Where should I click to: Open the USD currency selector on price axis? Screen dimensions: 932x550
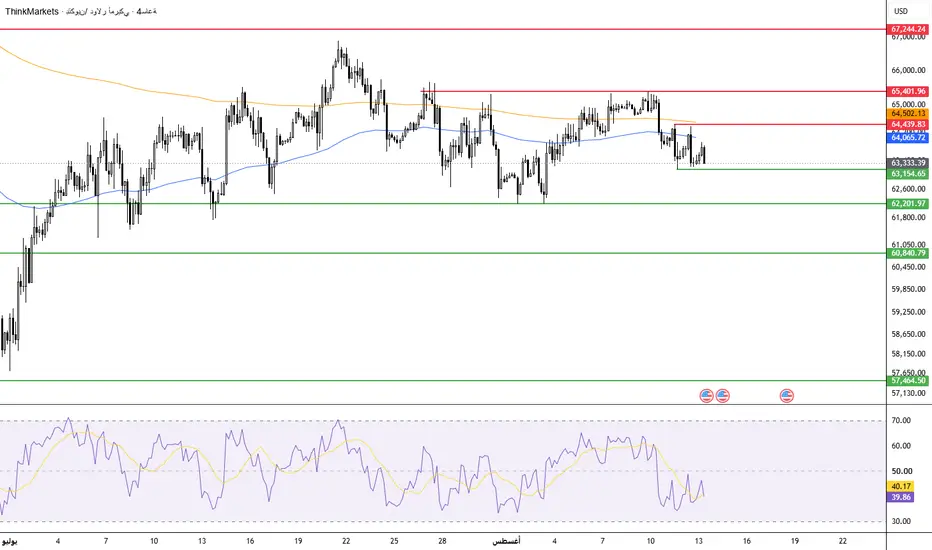click(901, 11)
